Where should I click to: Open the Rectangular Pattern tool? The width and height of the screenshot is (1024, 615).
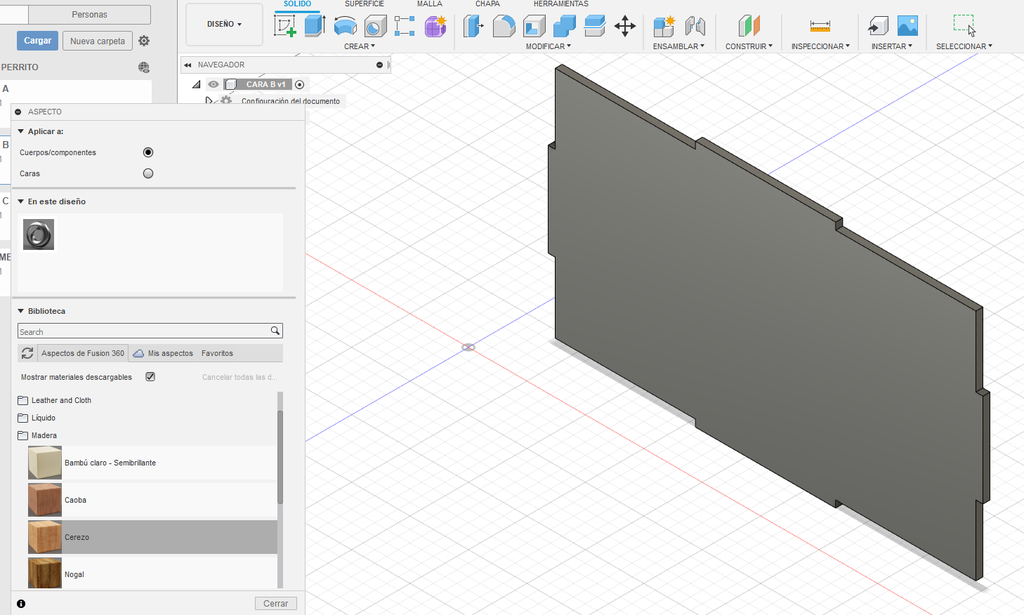[x=404, y=26]
